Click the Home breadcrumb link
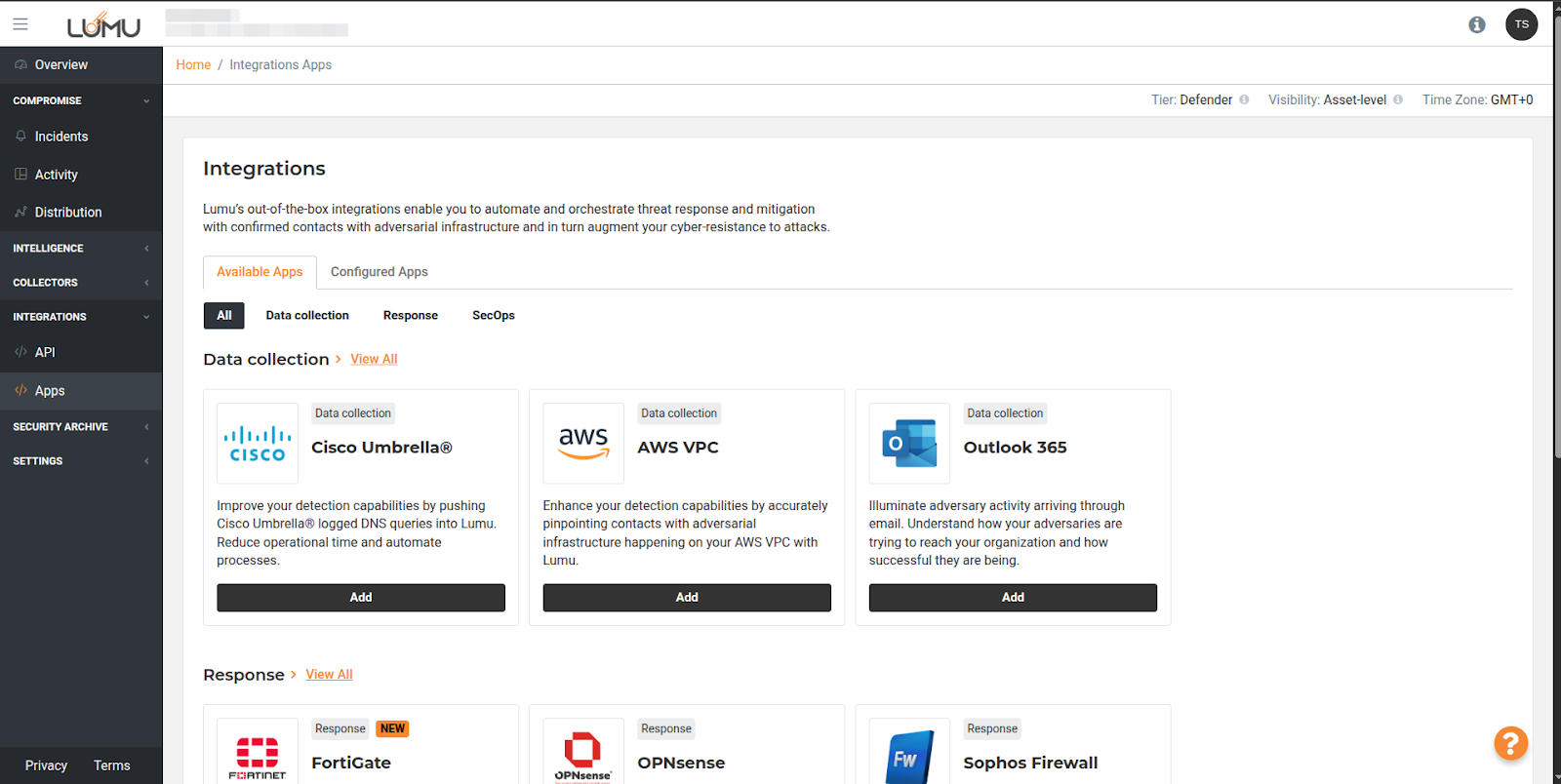The height and width of the screenshot is (784, 1561). pos(193,64)
